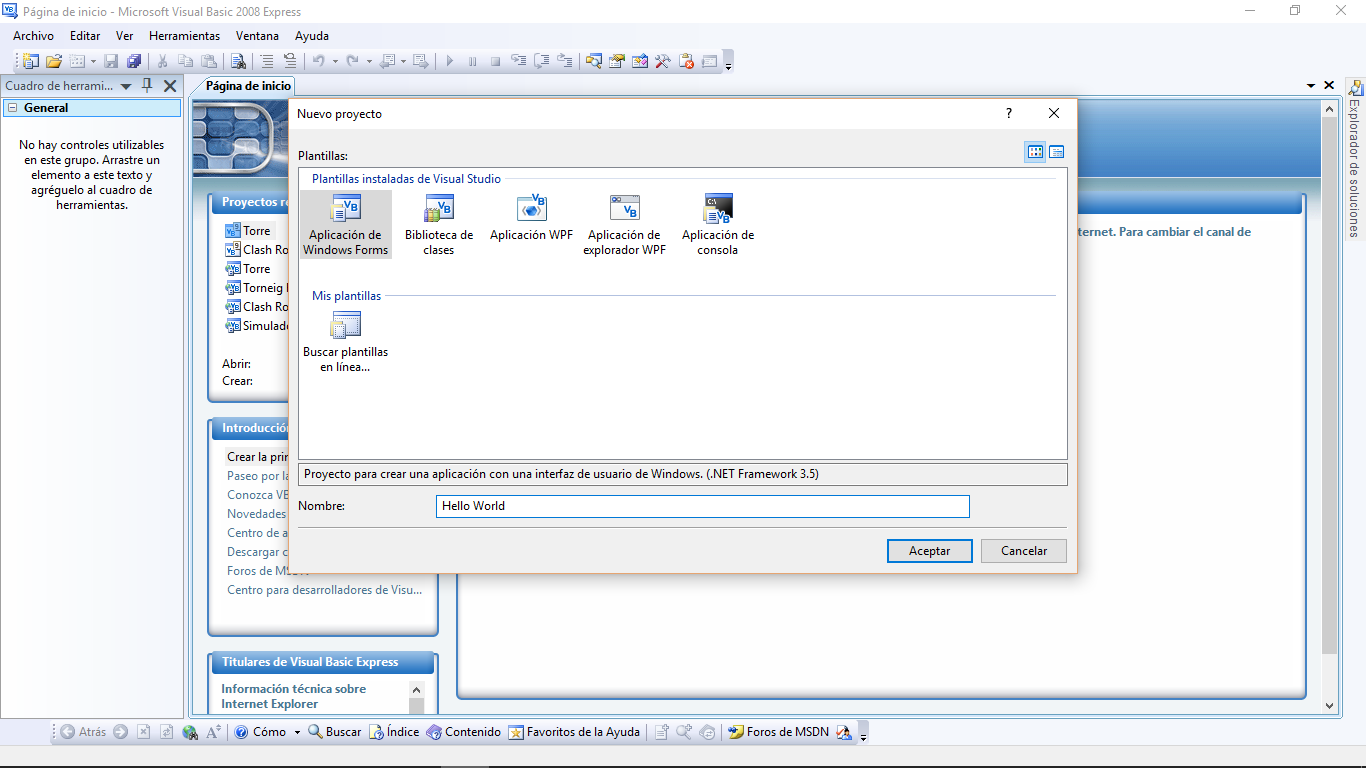Open Buscar plantillas en línea
Viewport: 1366px width, 768px height.
click(346, 341)
